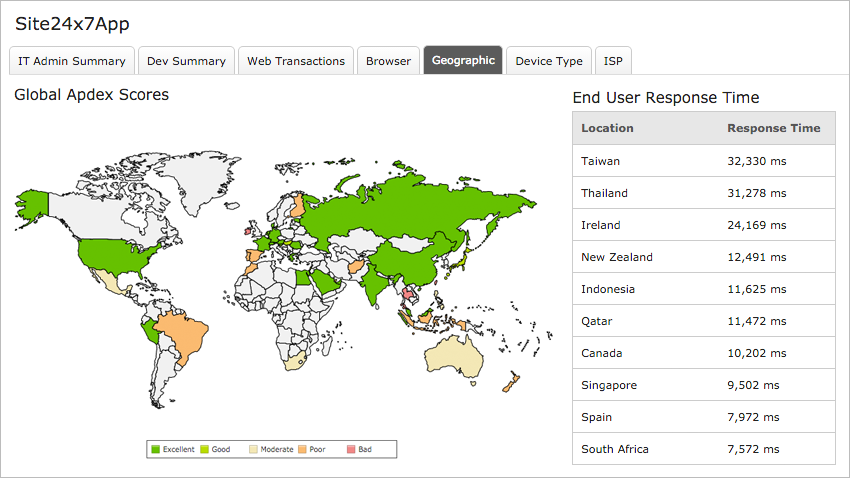
Task: Open the Browser tab
Action: click(388, 61)
